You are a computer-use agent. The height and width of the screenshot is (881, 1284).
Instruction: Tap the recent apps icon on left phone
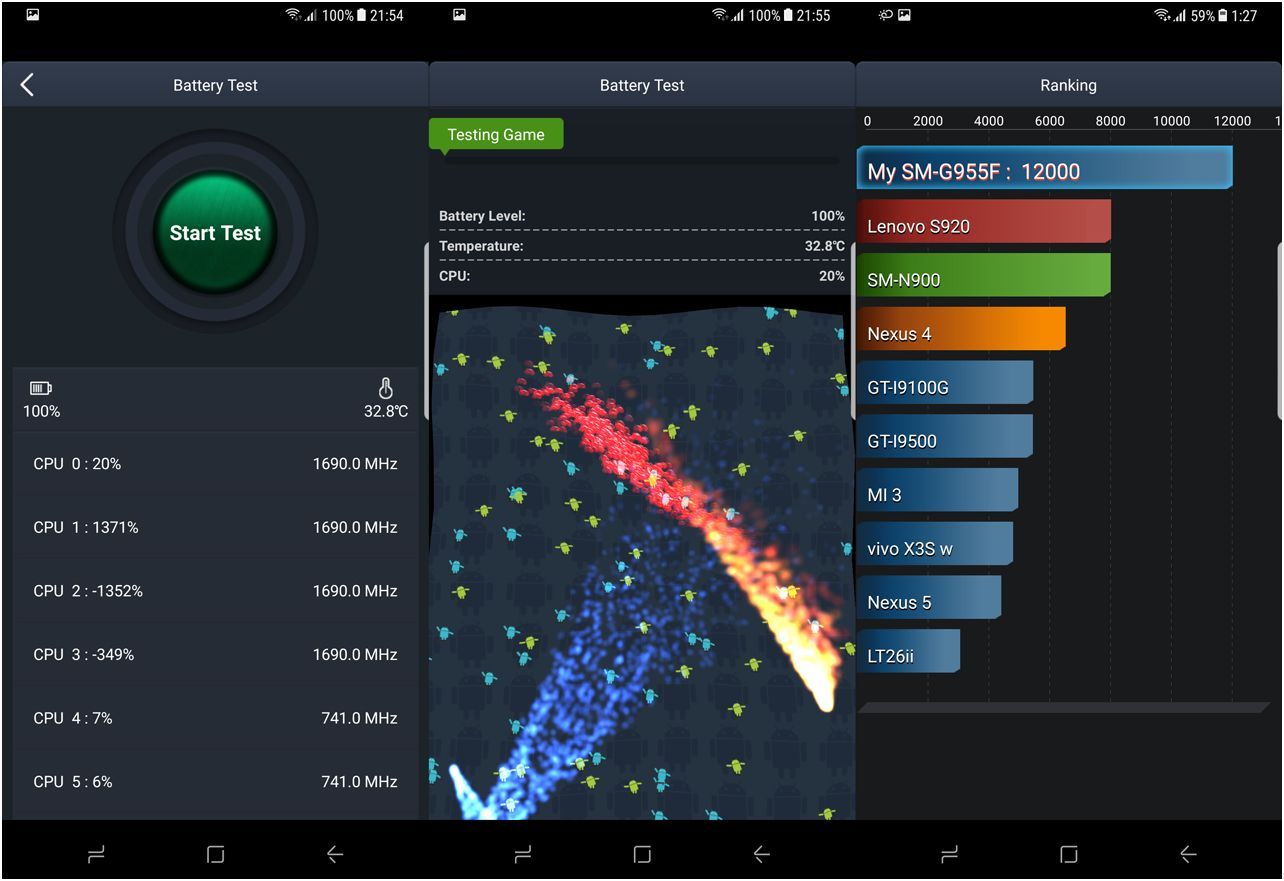click(x=96, y=853)
